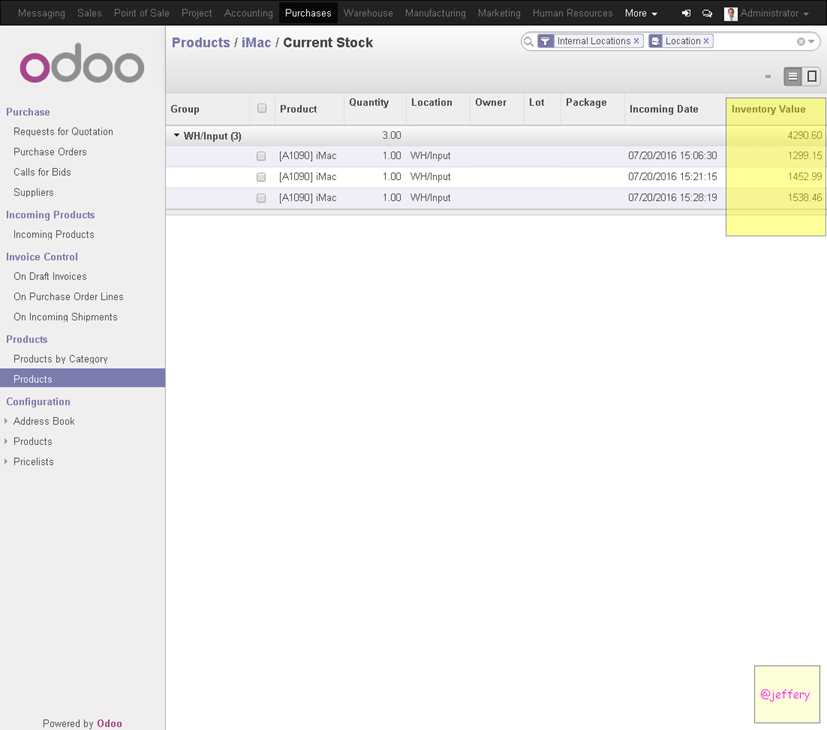Open the Human Resources menu
This screenshot has height=730, width=827.
572,13
